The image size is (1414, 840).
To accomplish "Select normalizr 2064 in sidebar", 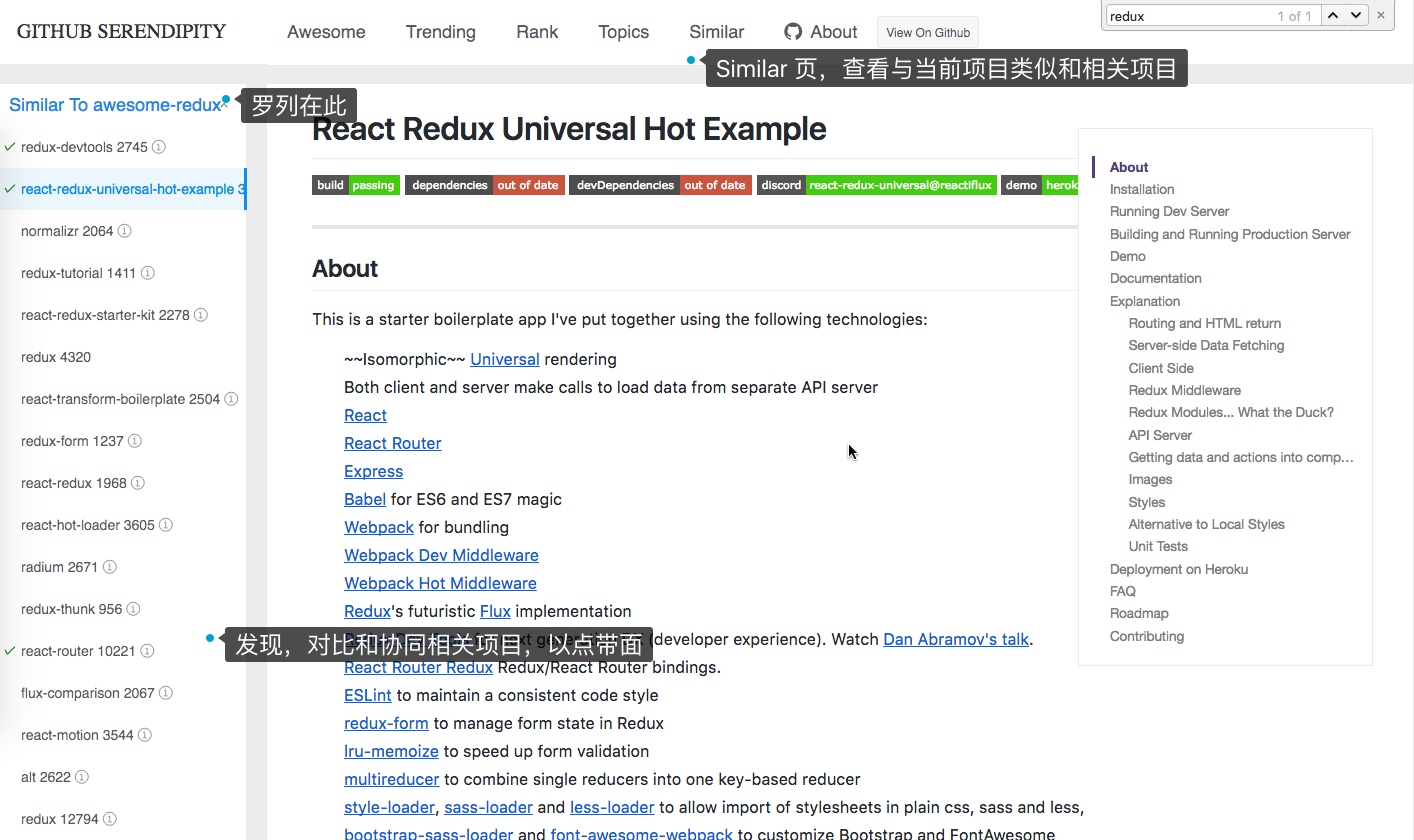I will 67,231.
